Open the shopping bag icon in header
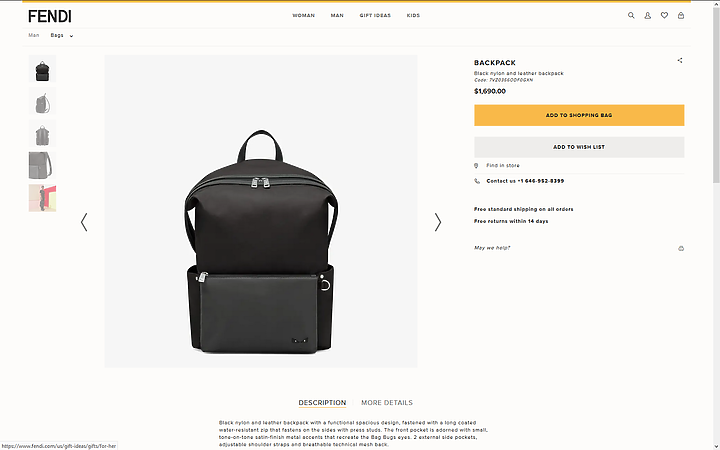The width and height of the screenshot is (720, 450). click(681, 16)
